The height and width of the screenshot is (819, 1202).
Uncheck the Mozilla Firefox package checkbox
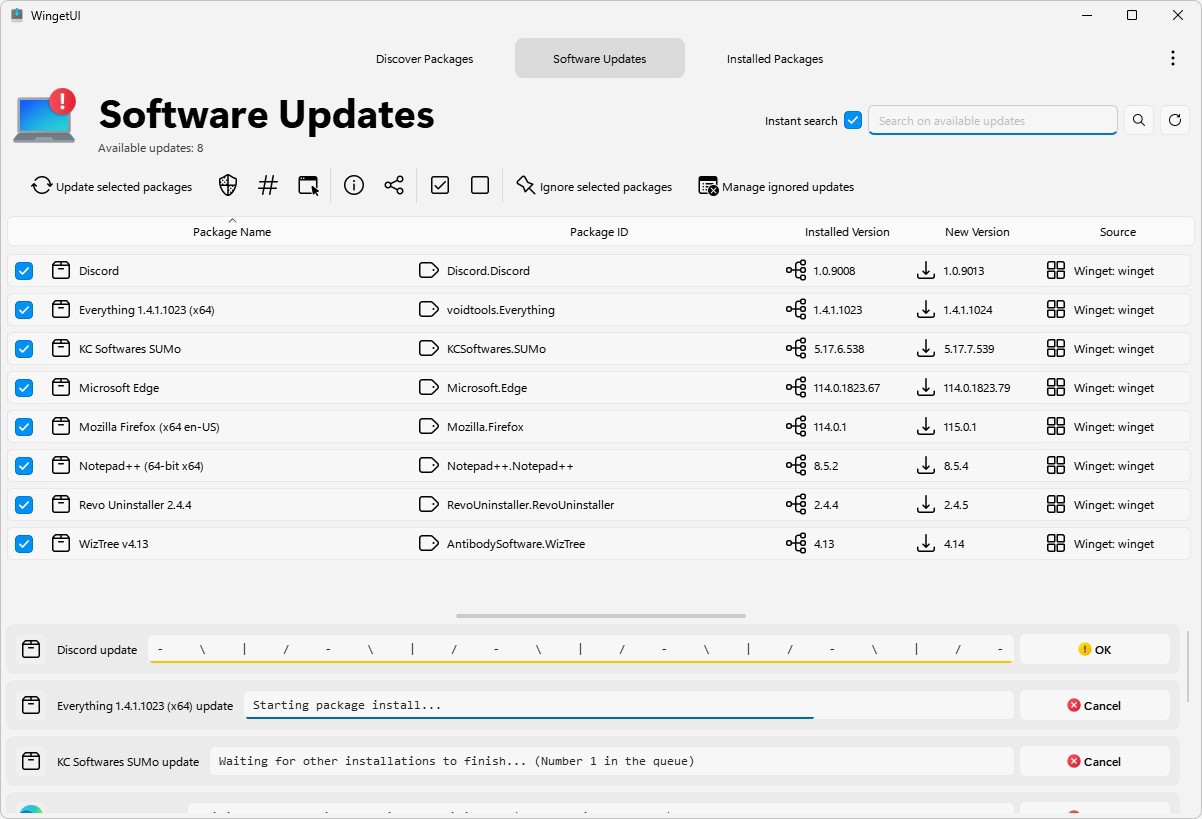click(24, 427)
